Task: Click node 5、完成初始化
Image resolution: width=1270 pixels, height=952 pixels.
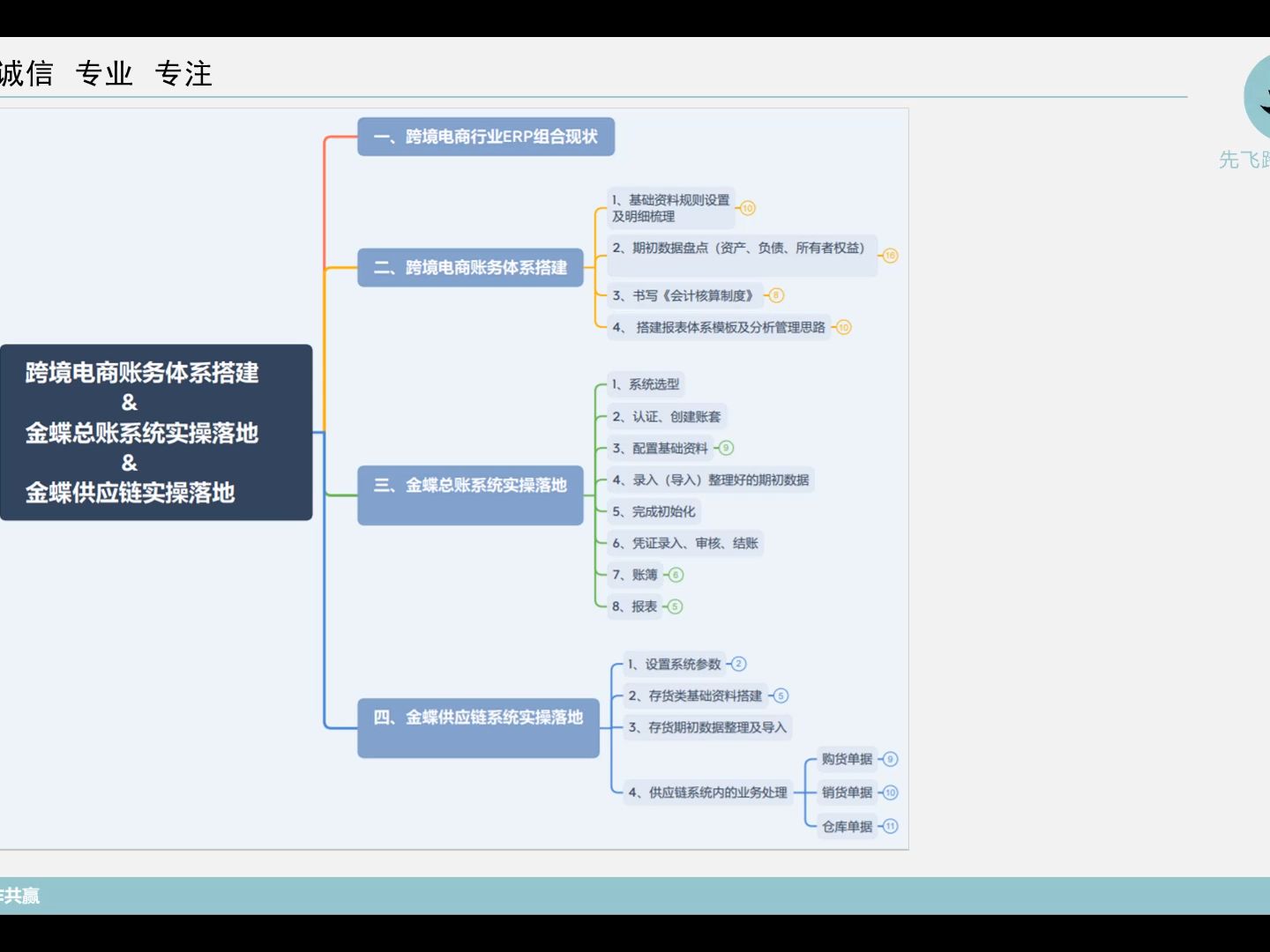Action: click(654, 511)
